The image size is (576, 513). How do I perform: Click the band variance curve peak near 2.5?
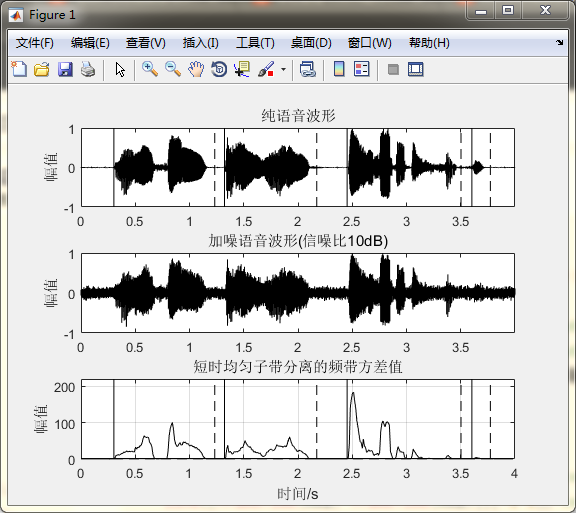353,393
